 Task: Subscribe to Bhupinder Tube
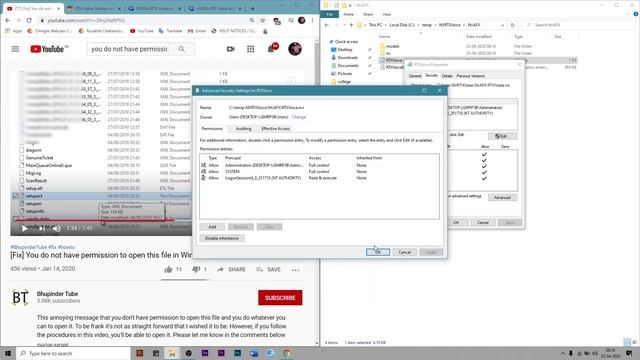280,298
